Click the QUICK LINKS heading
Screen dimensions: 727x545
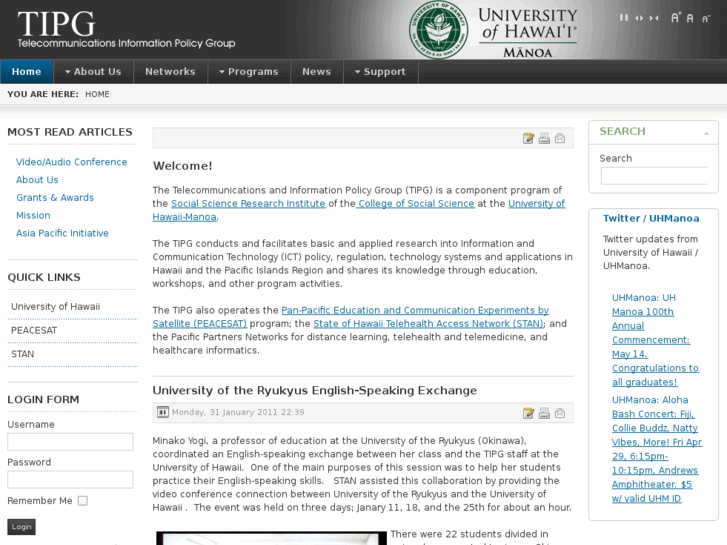[44, 277]
